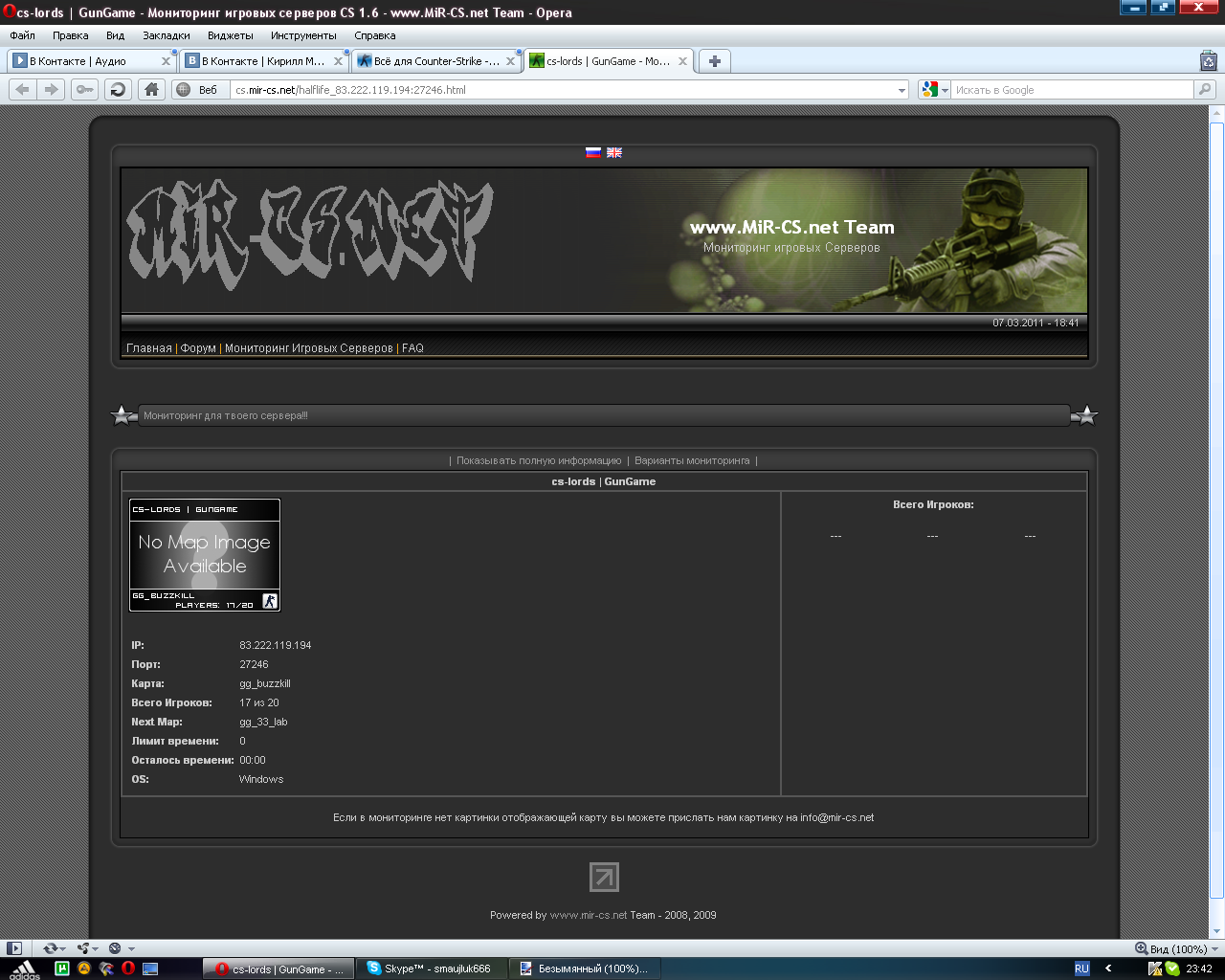The height and width of the screenshot is (980, 1225).
Task: Open the Главная site link
Action: pyautogui.click(x=149, y=348)
